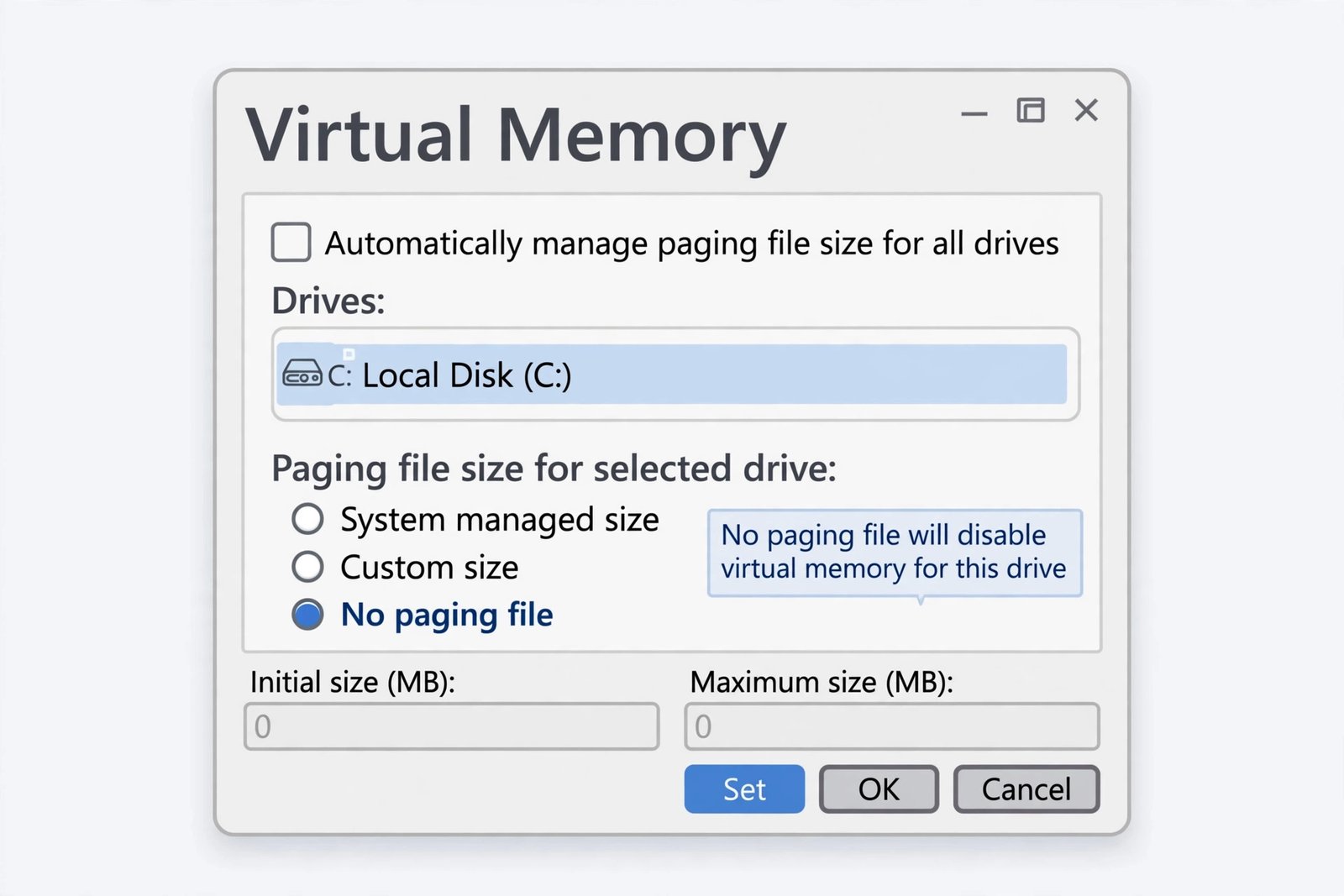1344x896 pixels.
Task: Click the 'Initial size (MB):' label
Action: 353,682
